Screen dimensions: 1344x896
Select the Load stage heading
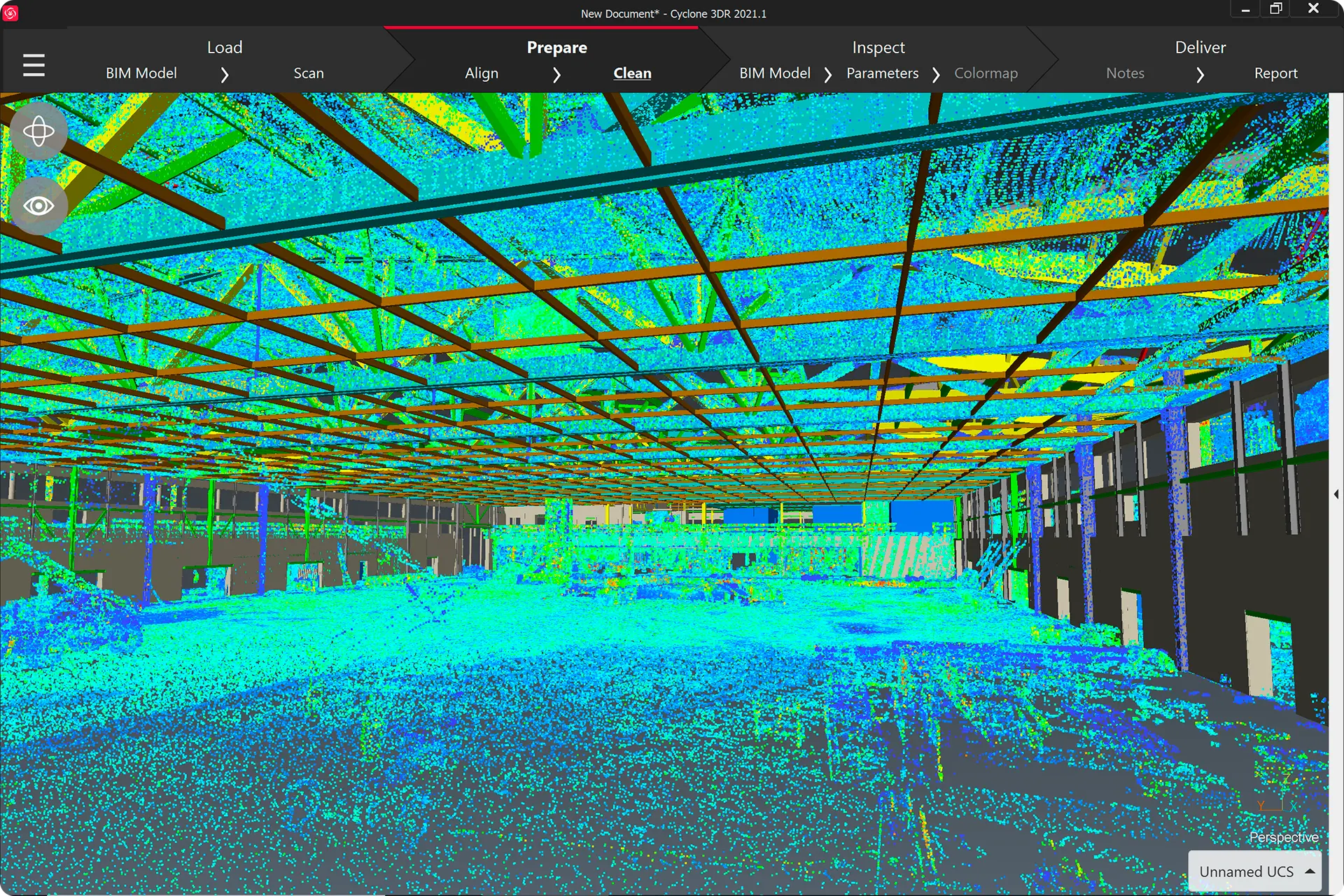[225, 47]
